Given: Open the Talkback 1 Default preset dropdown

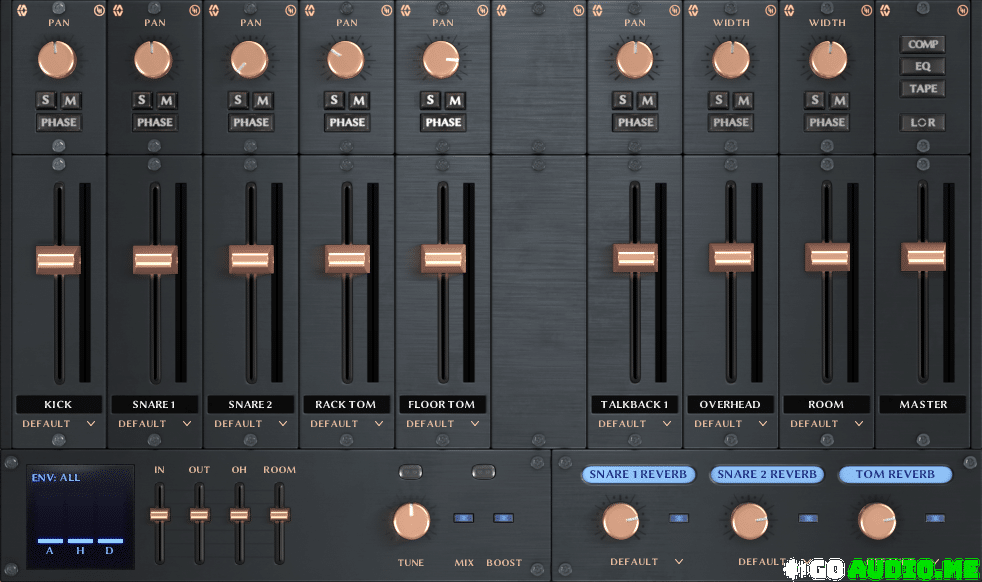Looking at the screenshot, I should pos(634,424).
